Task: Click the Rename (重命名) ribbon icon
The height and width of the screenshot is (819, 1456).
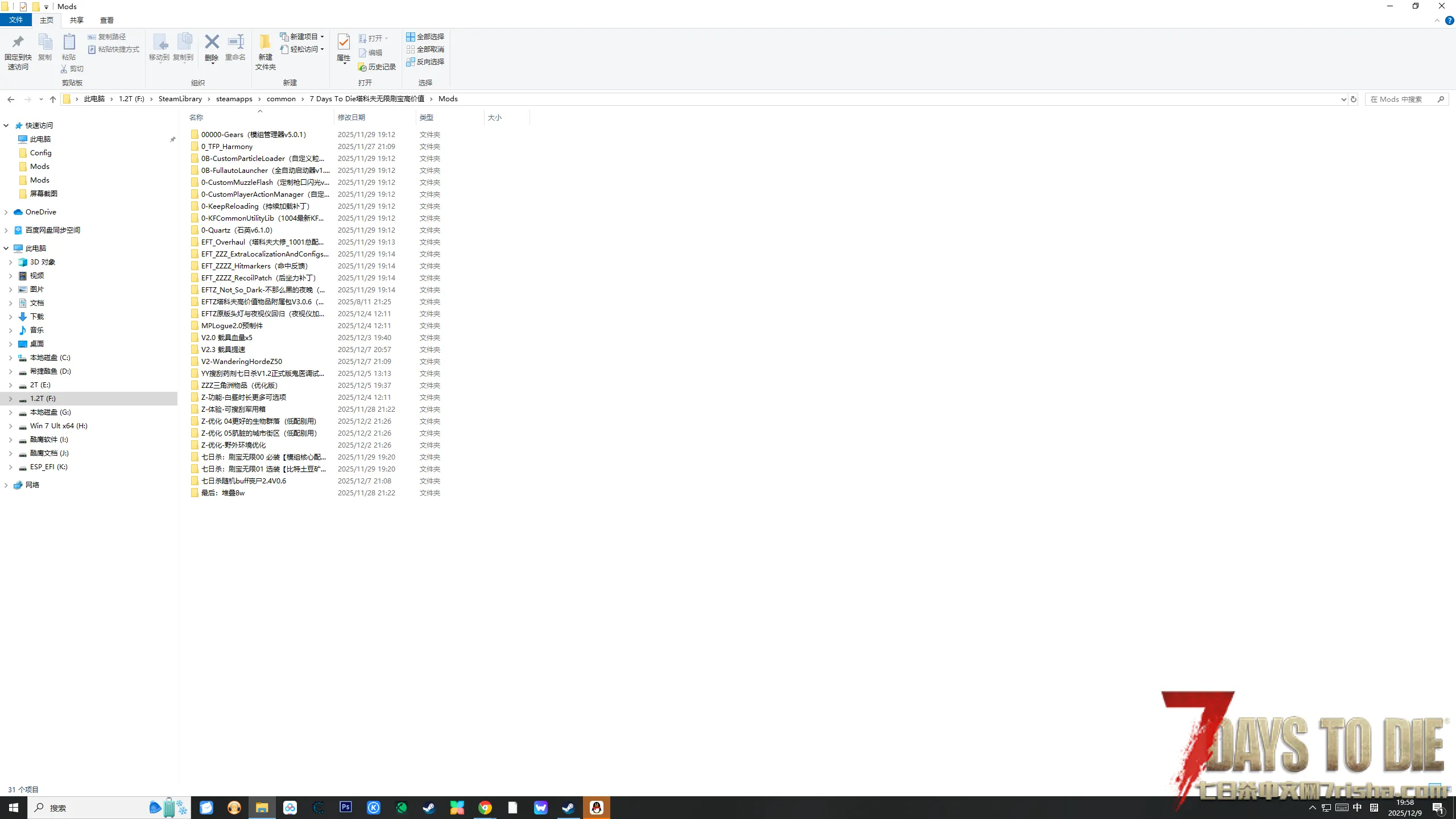Action: point(235,43)
